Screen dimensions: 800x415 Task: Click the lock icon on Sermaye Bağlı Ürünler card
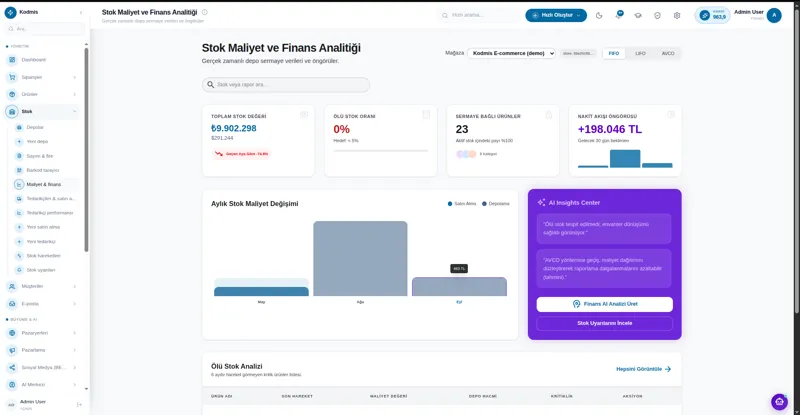(548, 115)
